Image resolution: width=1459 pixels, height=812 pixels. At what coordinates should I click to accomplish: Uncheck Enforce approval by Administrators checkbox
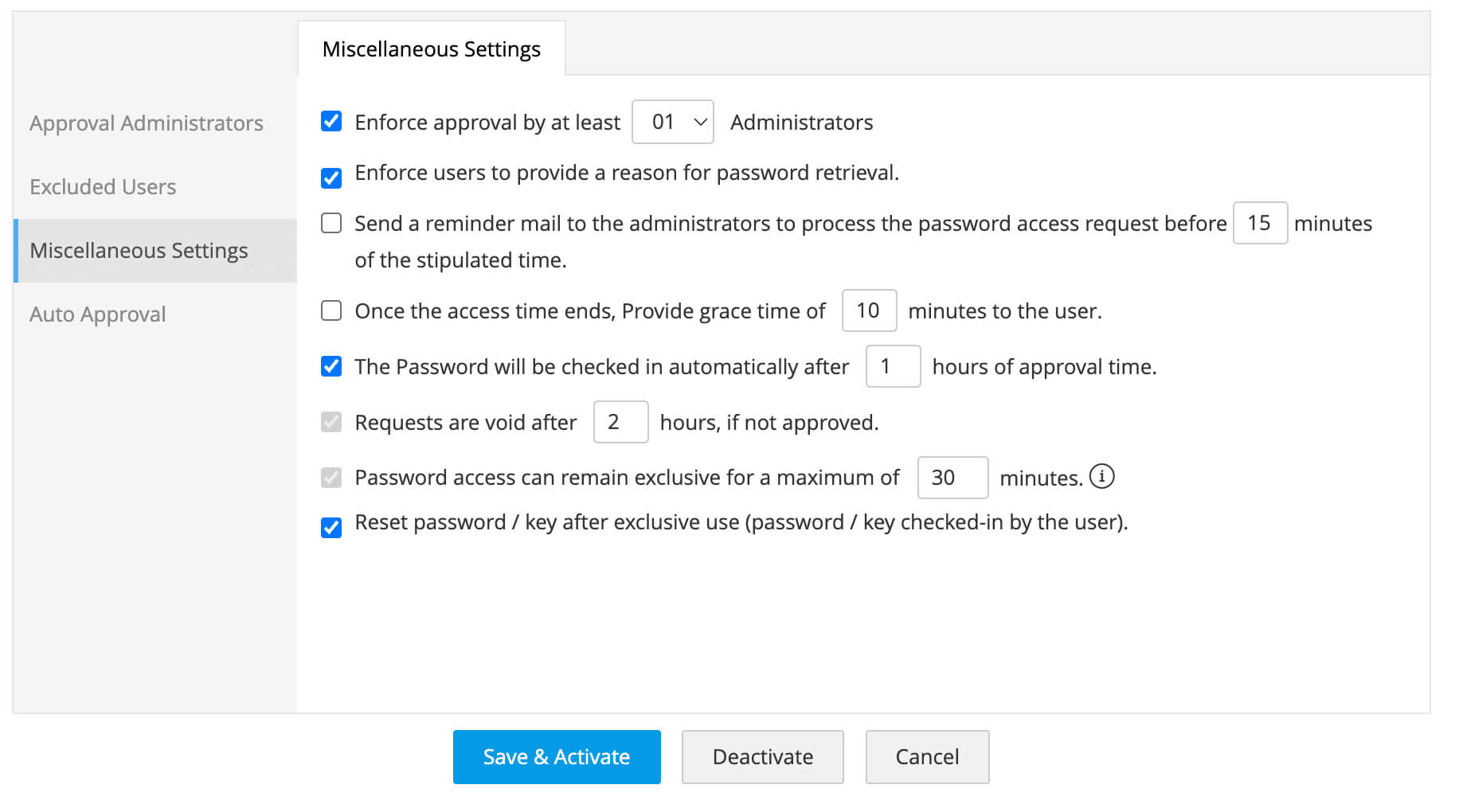331,121
